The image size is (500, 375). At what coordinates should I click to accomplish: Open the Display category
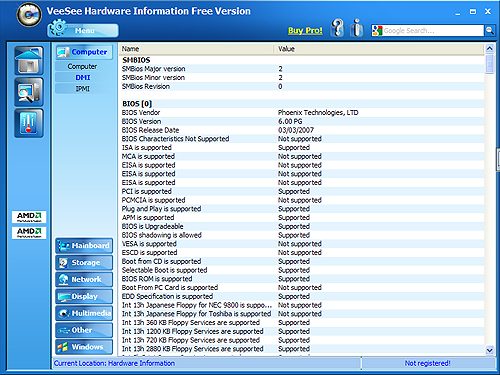click(x=84, y=296)
